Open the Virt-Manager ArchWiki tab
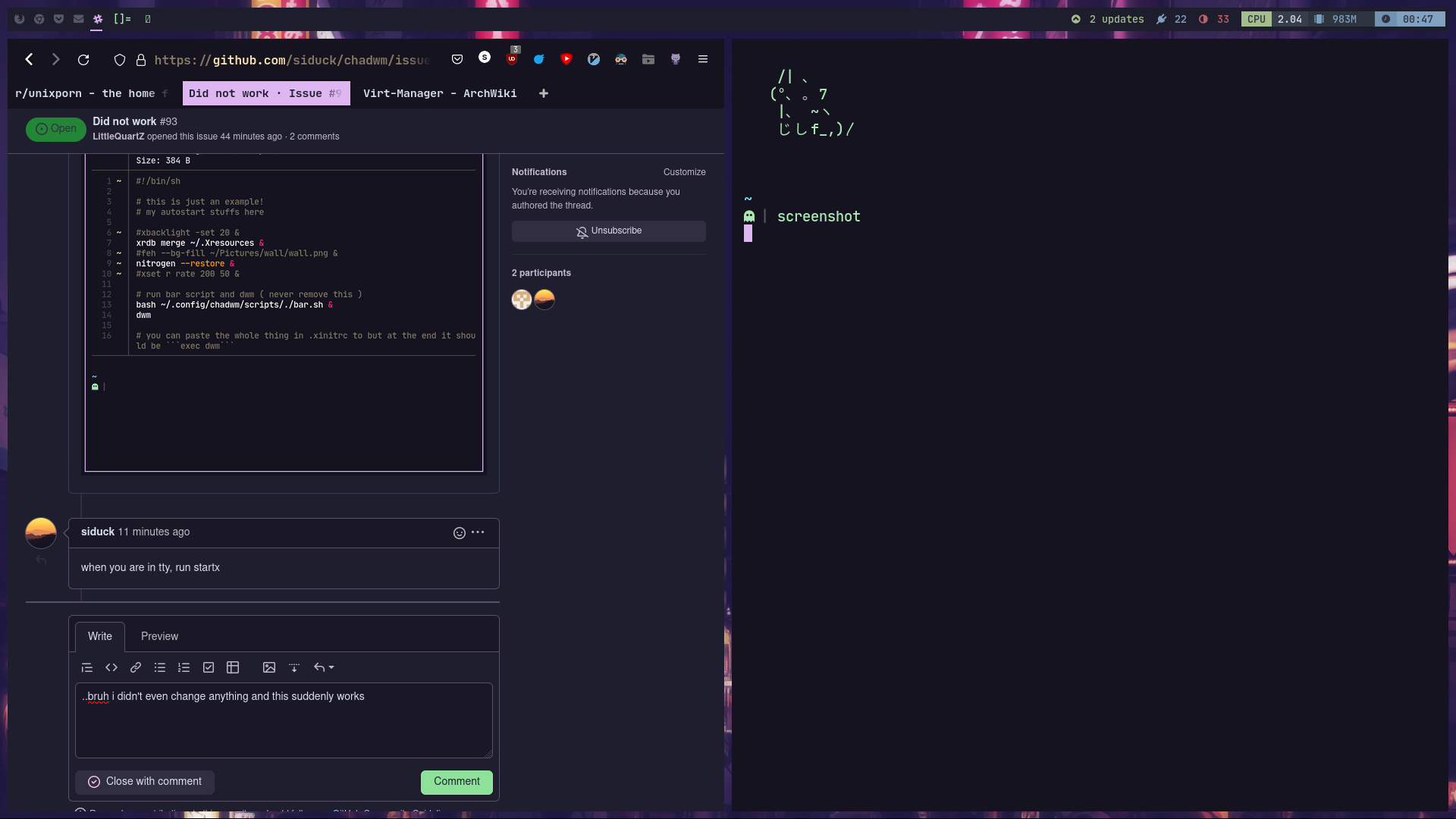Viewport: 1456px width, 819px height. coord(440,93)
